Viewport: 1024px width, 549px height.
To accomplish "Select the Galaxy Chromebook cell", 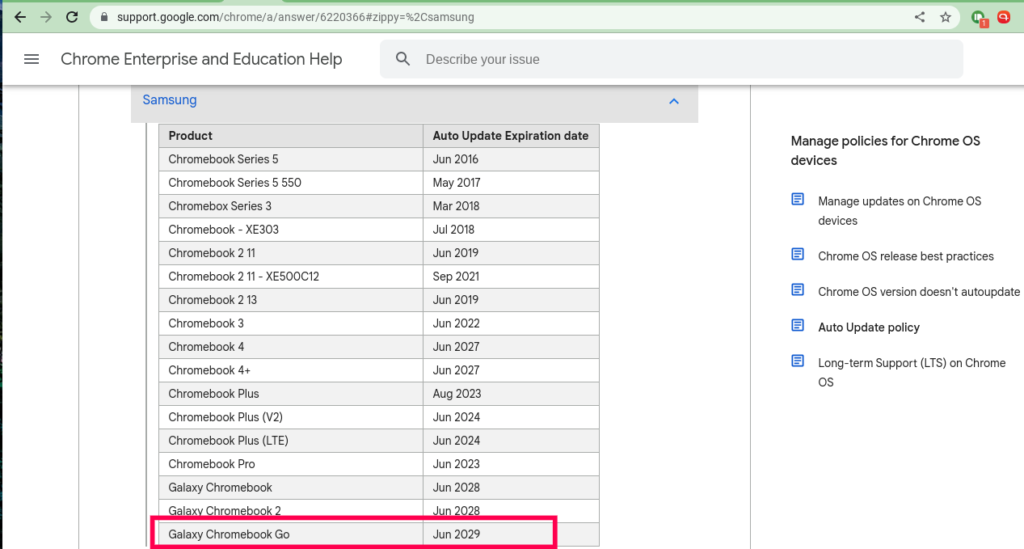I will pyautogui.click(x=291, y=488).
